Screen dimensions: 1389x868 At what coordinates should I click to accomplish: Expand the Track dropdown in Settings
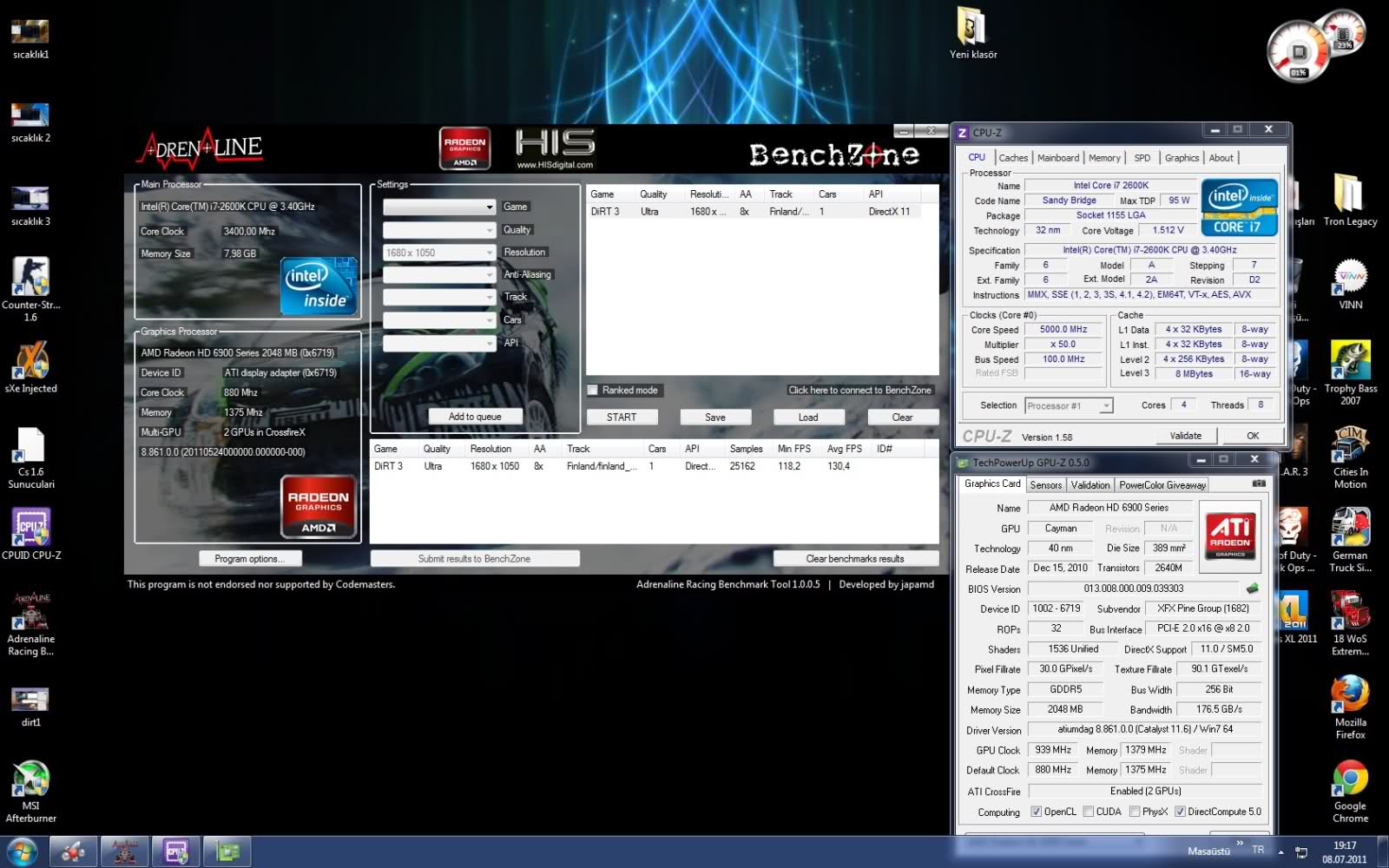point(439,298)
